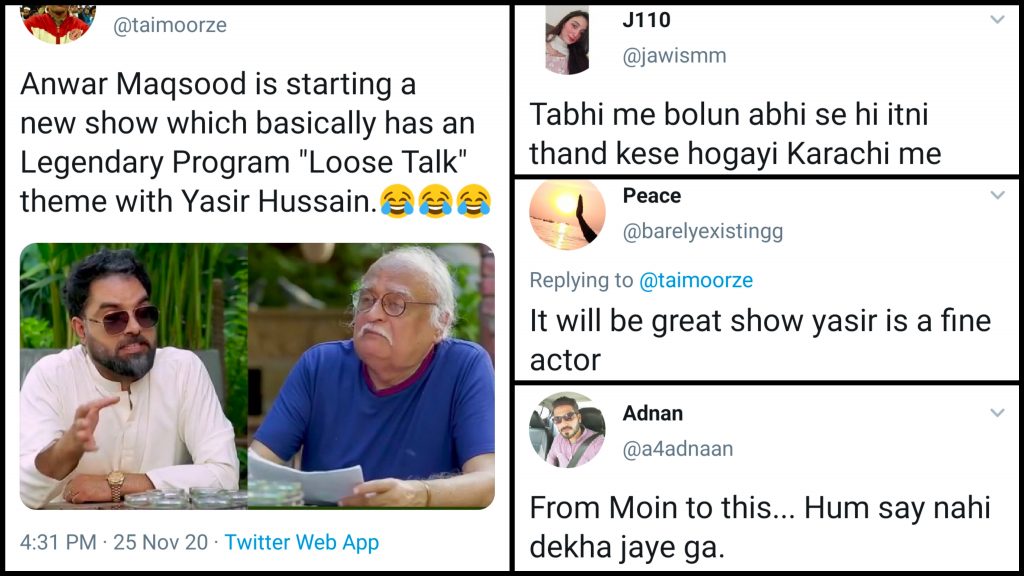Expand Adnan tweet menu chevron

point(996,413)
